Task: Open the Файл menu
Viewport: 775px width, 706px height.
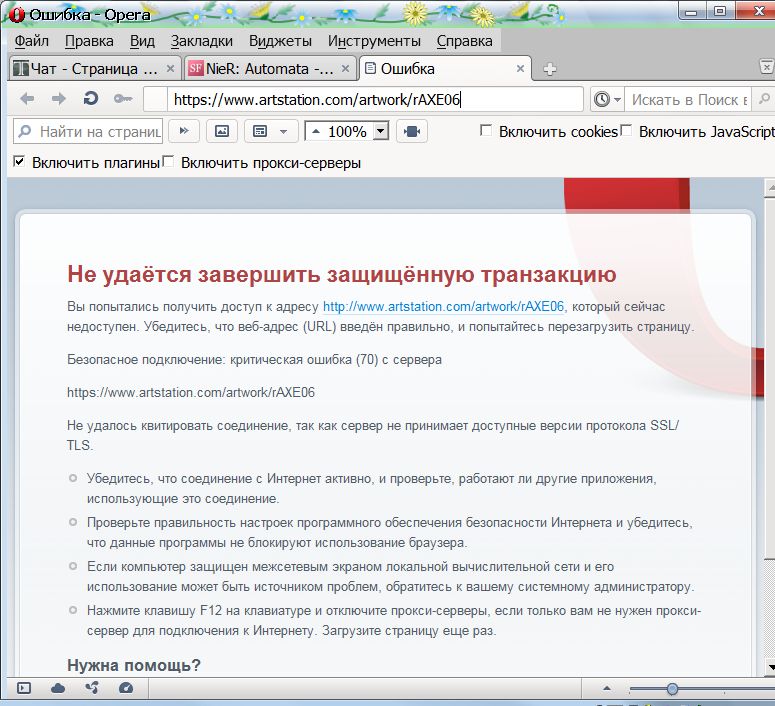Action: tap(31, 41)
